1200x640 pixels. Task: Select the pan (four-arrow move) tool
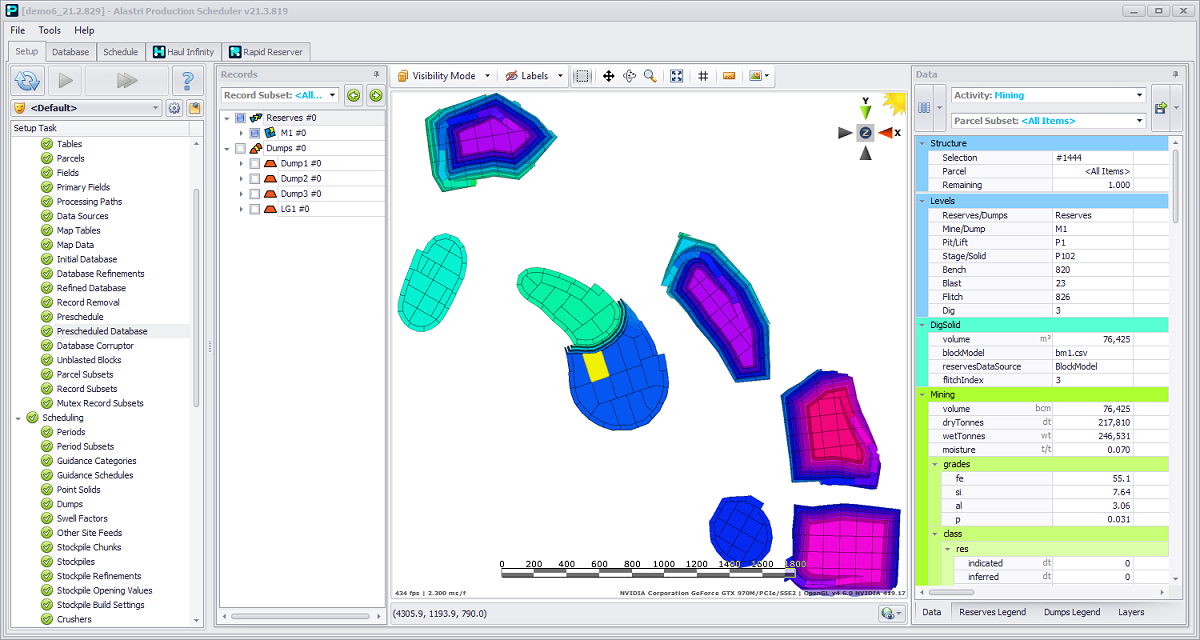tap(608, 76)
